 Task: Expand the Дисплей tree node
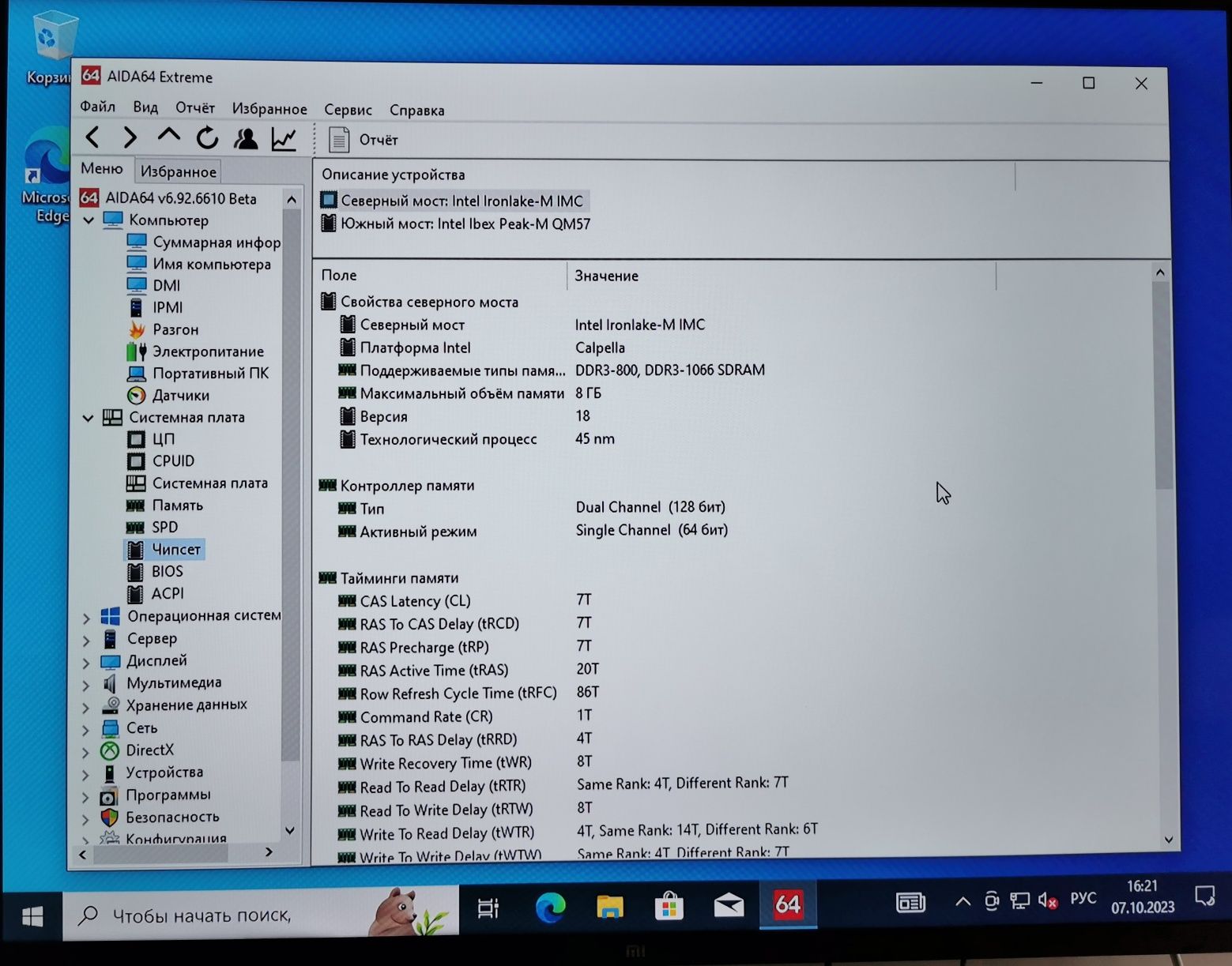[86, 662]
